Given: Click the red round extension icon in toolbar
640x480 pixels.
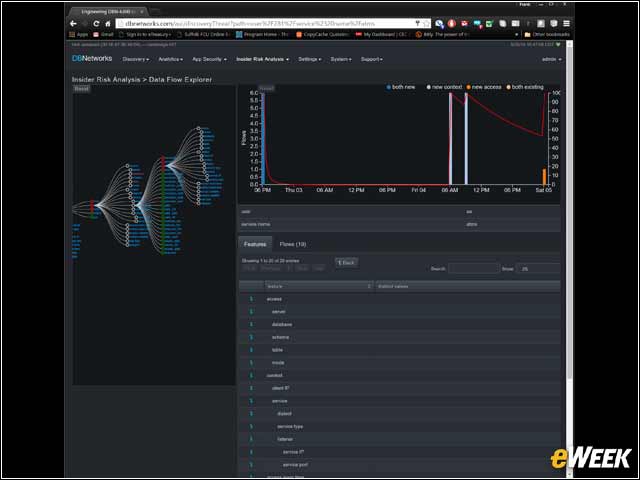Looking at the screenshot, I should [x=451, y=24].
